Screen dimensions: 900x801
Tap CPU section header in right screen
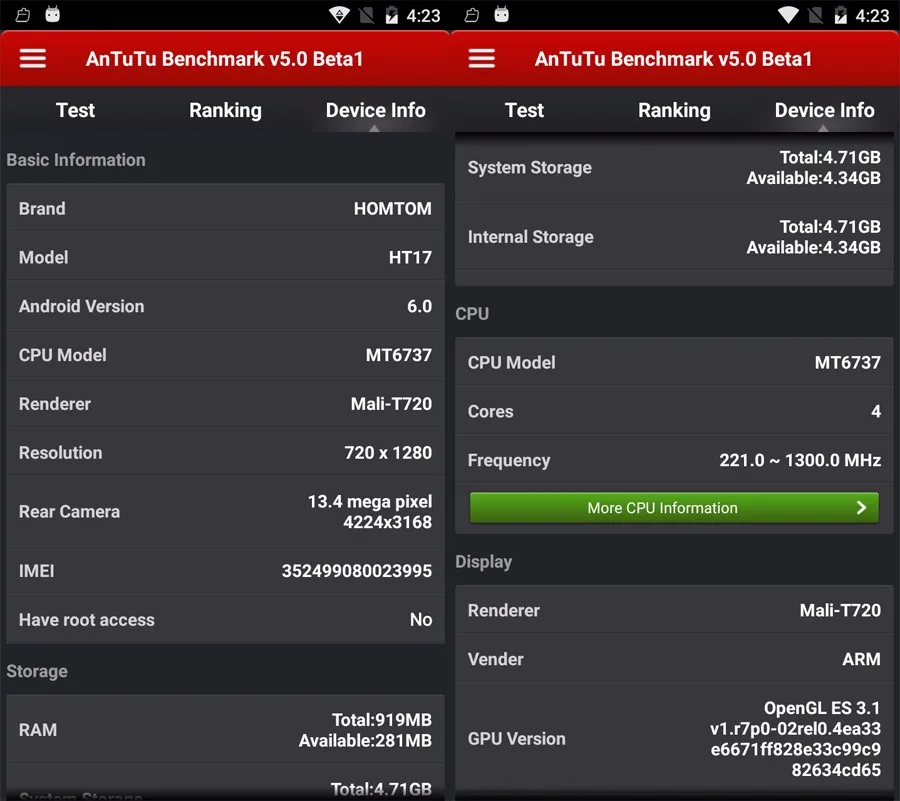[x=472, y=313]
